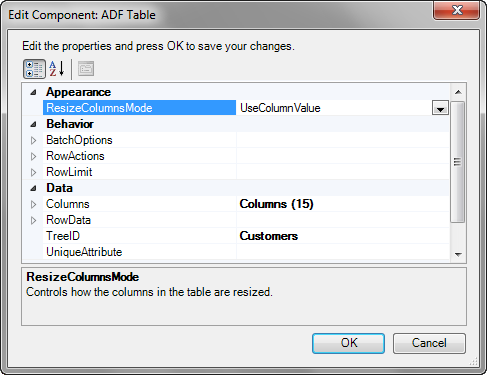Click the Data category header
Screen dimensions: 487x375
click(59, 188)
